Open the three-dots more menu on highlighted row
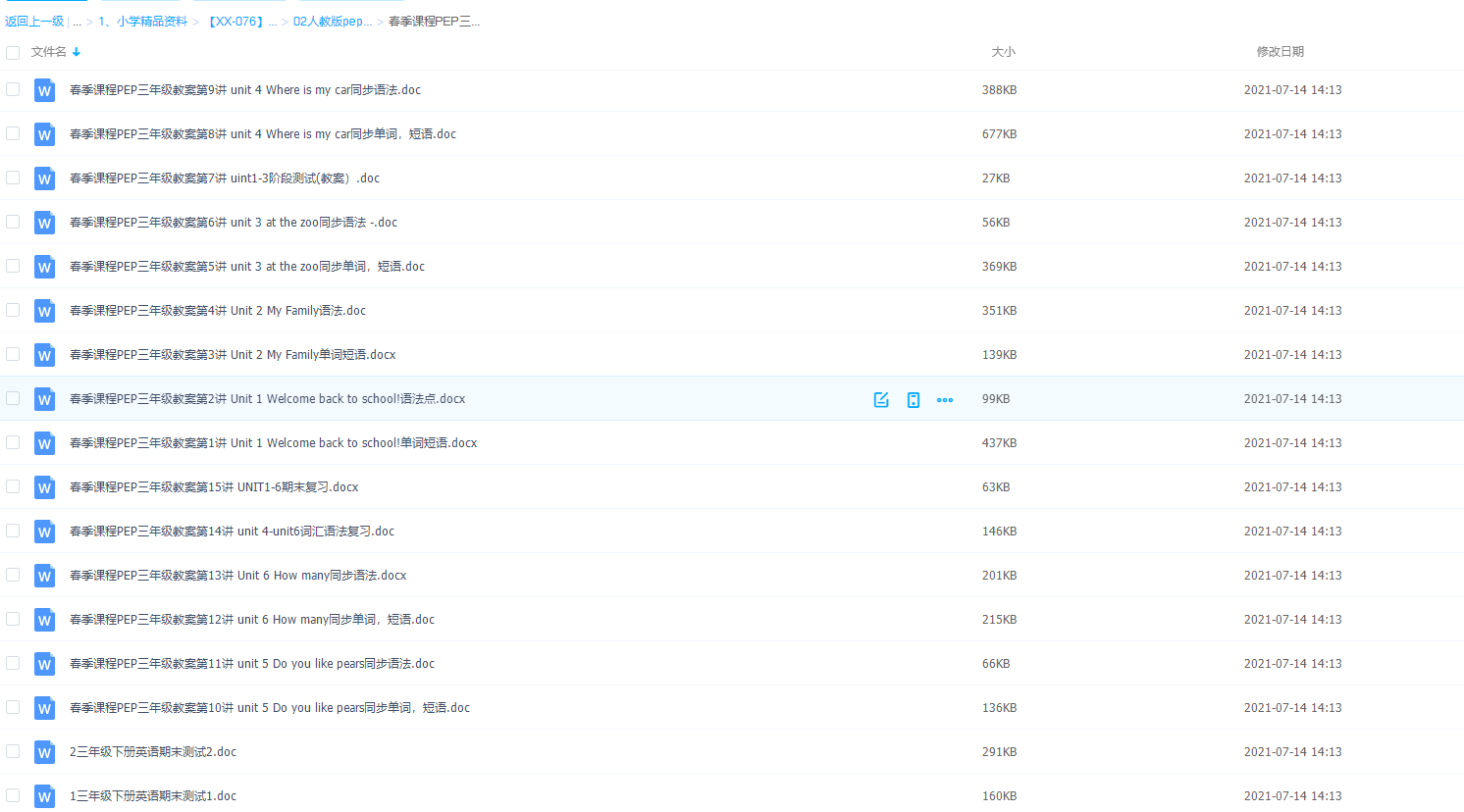 945,399
